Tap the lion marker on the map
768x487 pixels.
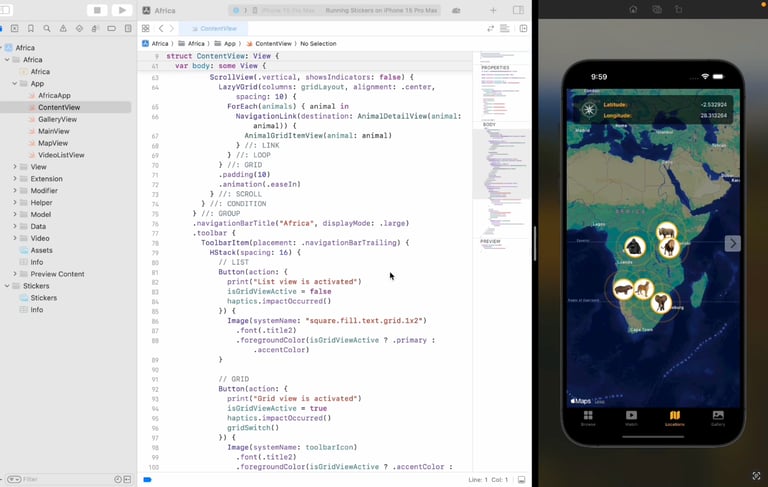[669, 248]
